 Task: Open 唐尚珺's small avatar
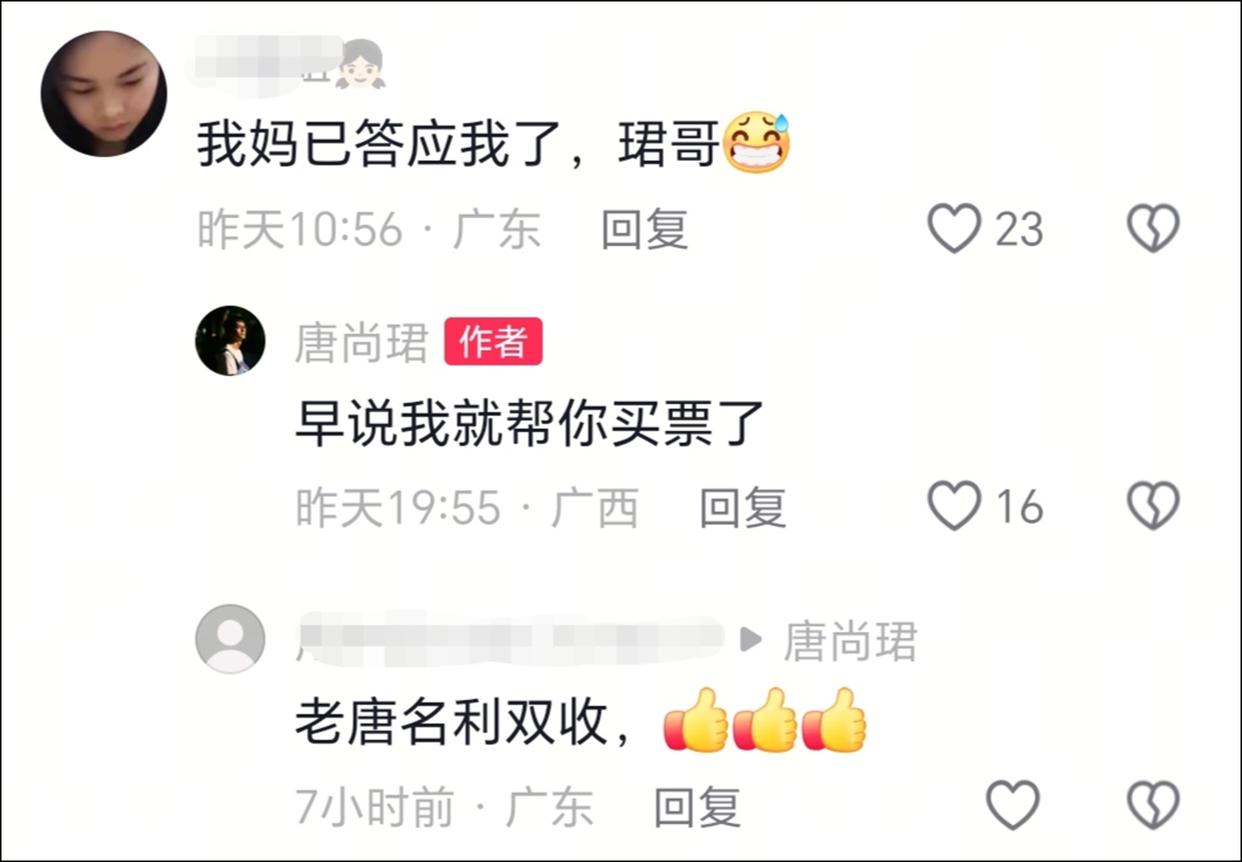[230, 341]
